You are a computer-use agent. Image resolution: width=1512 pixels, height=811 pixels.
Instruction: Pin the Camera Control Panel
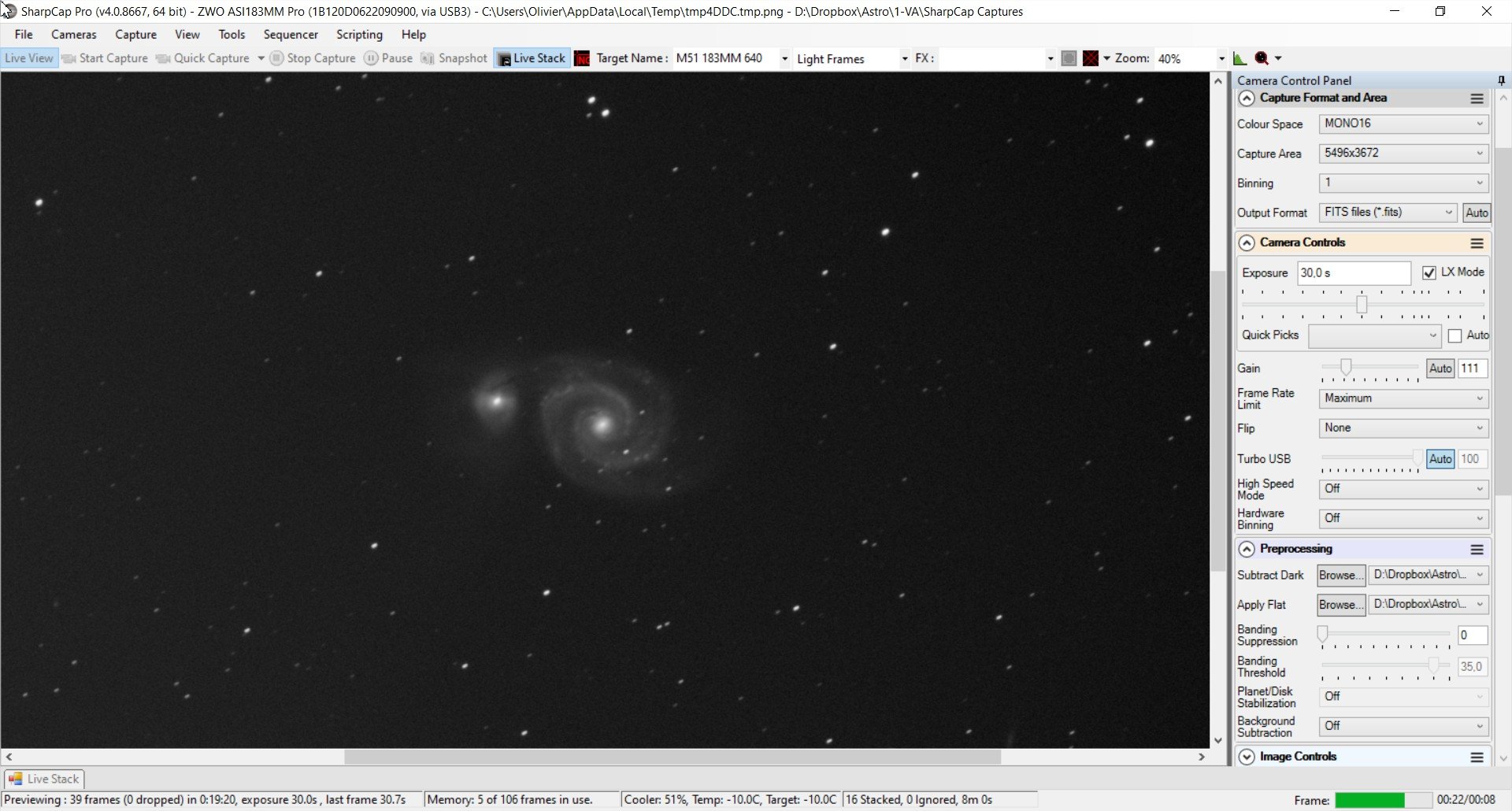(1501, 80)
